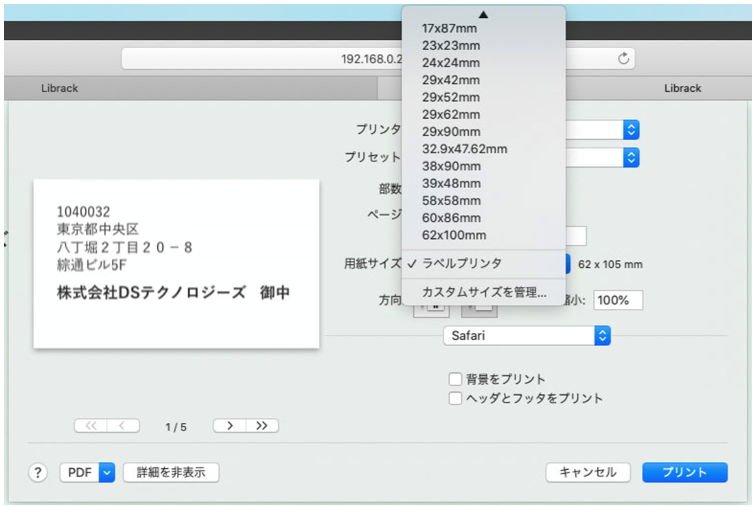The height and width of the screenshot is (507, 753).
Task: Click the キャンセル button
Action: click(x=588, y=472)
